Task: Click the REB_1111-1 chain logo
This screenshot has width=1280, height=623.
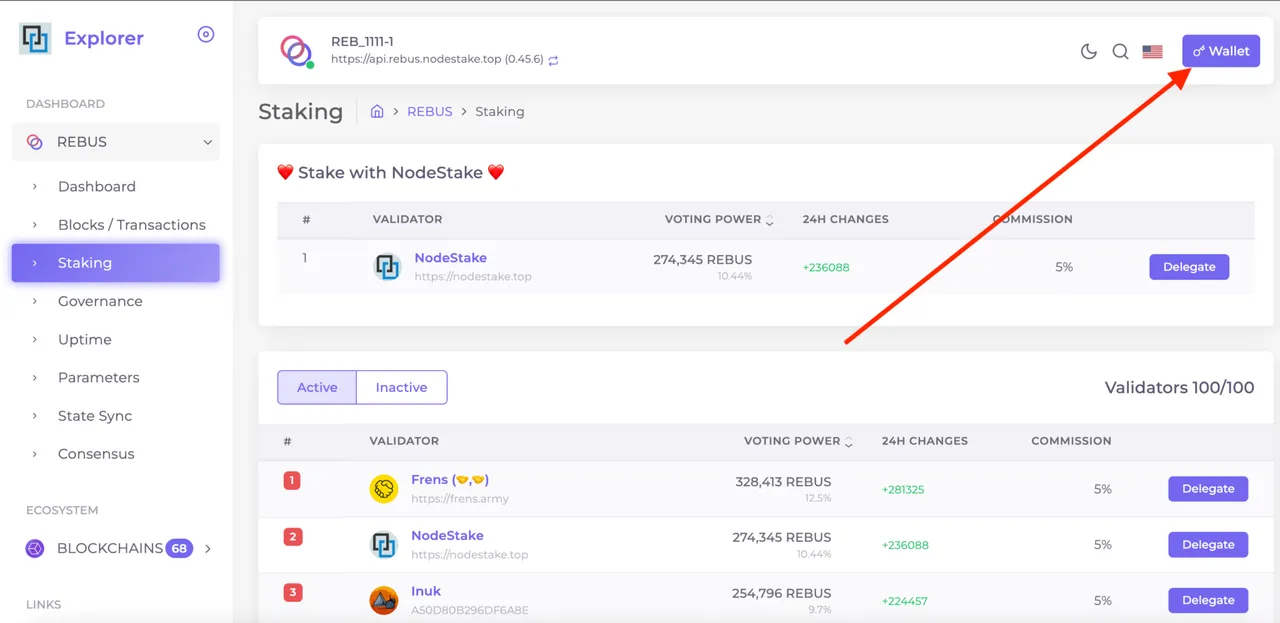Action: pyautogui.click(x=296, y=51)
